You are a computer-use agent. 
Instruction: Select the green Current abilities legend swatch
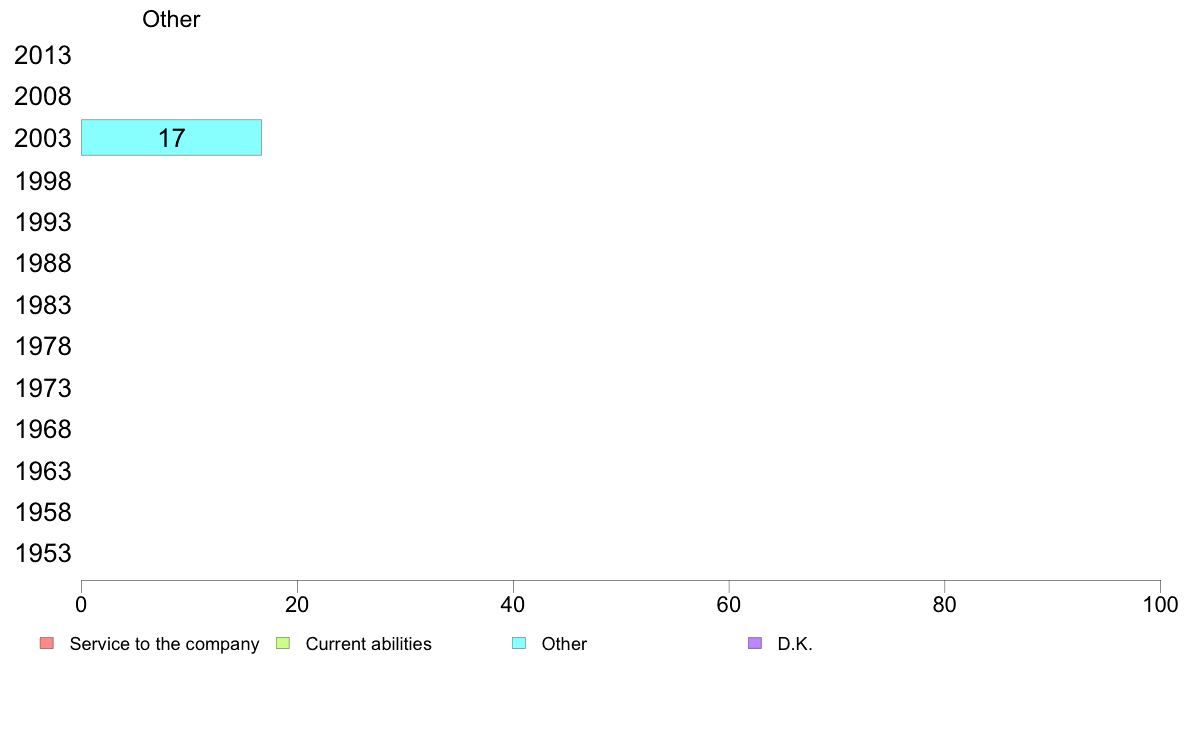click(283, 644)
